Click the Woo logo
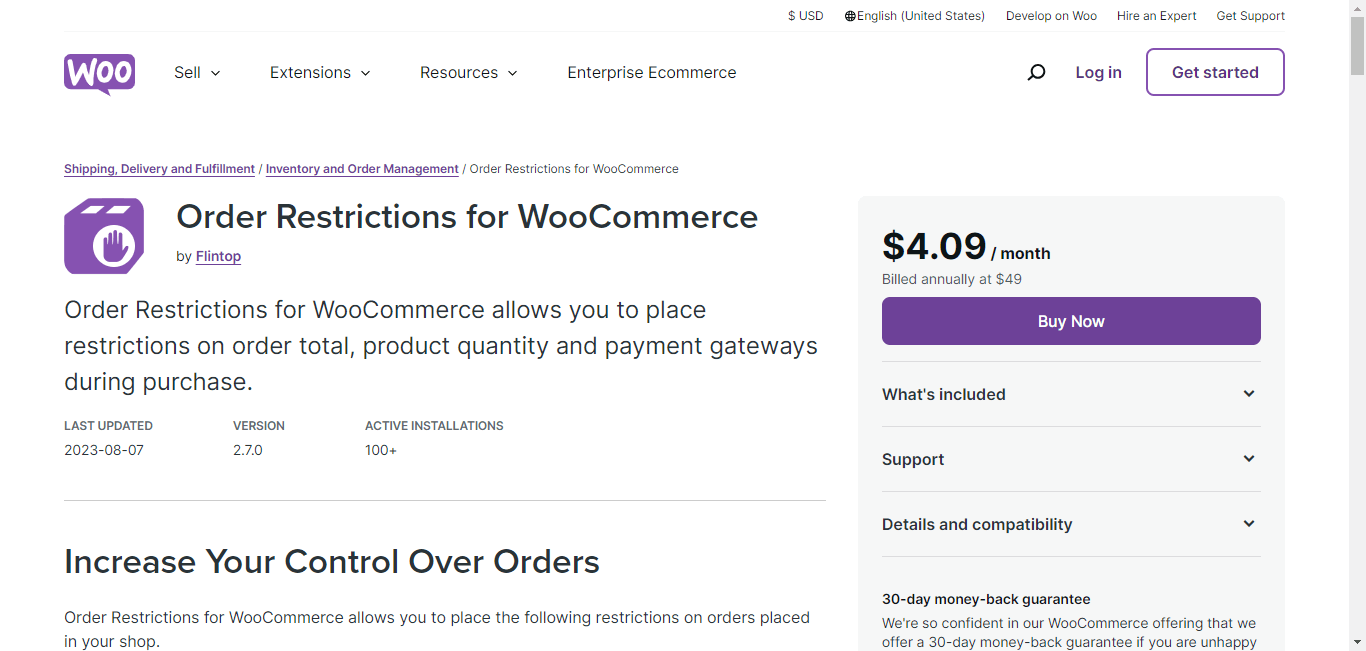 click(x=99, y=74)
